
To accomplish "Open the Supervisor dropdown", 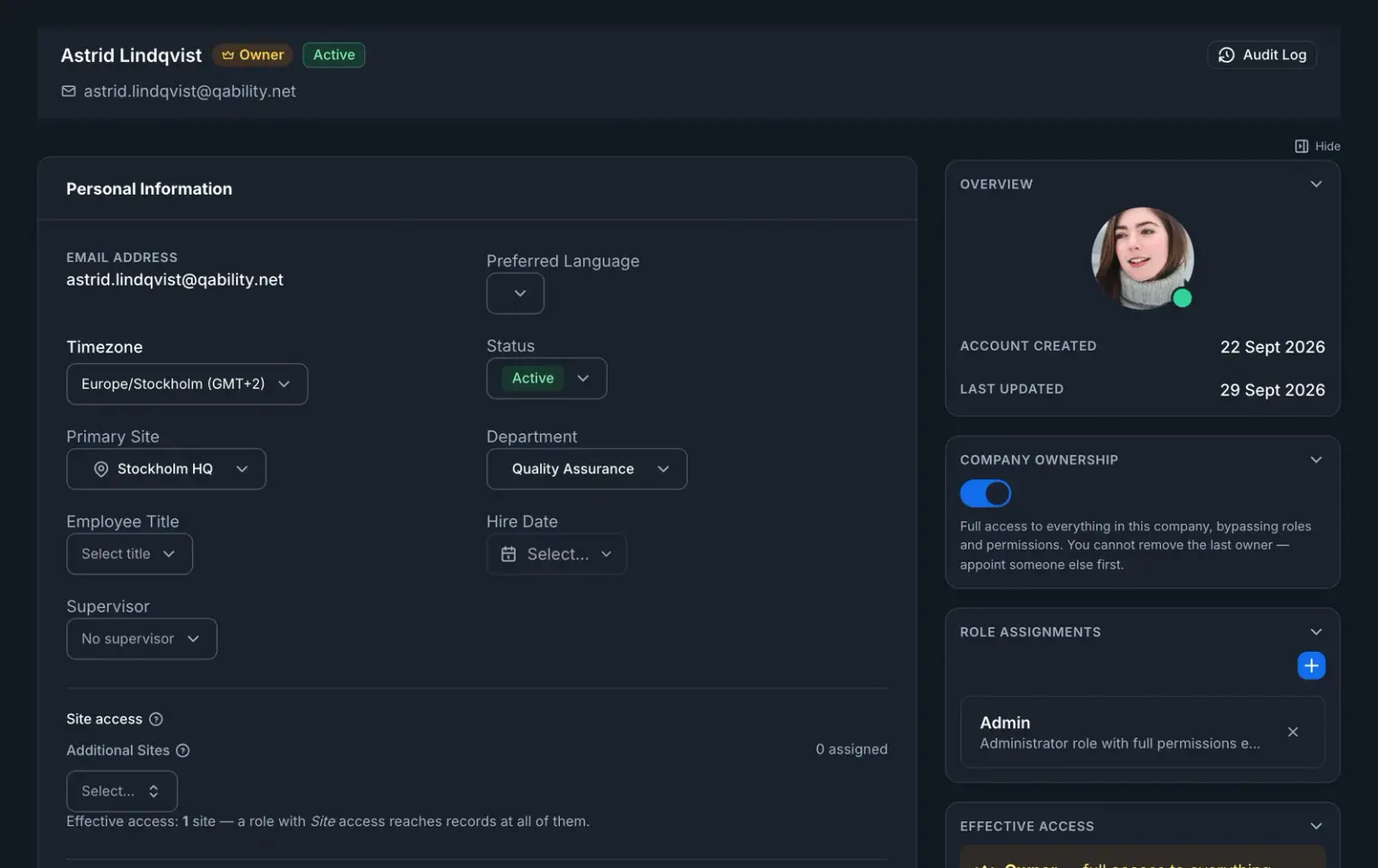I will point(142,638).
